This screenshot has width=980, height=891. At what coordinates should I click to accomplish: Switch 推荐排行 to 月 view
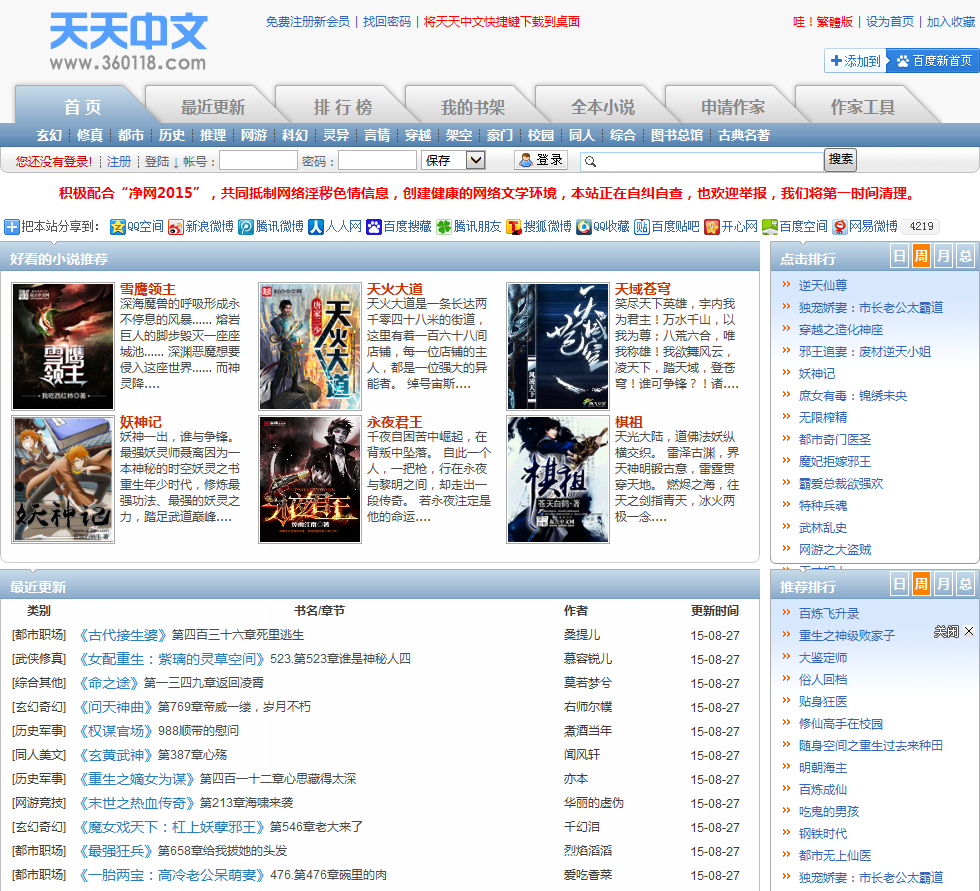click(943, 584)
